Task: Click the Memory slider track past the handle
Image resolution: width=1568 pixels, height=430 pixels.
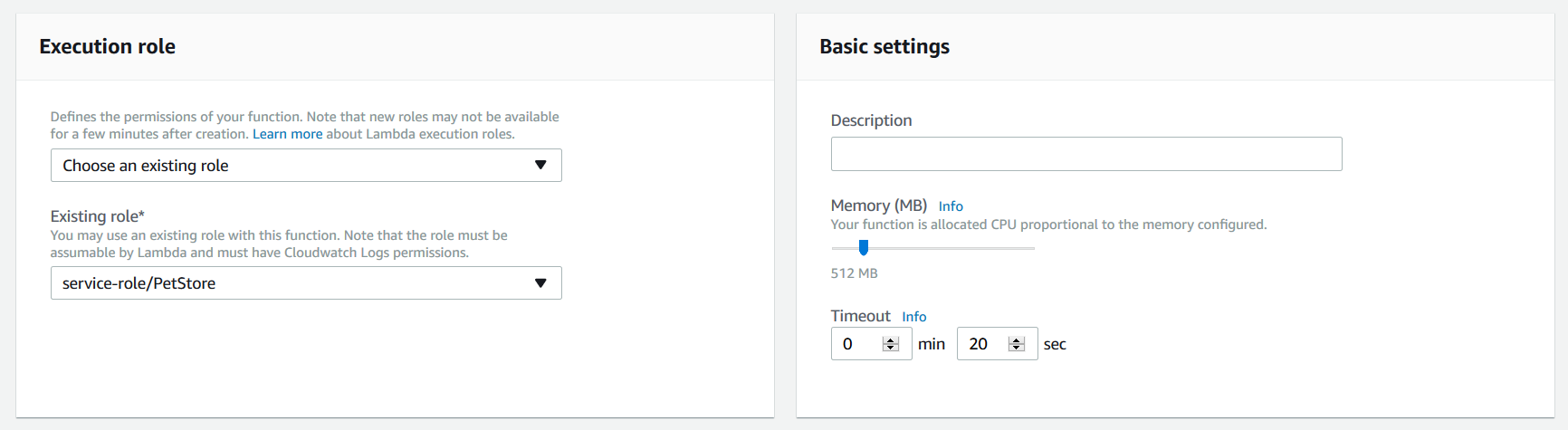Action: pos(951,248)
